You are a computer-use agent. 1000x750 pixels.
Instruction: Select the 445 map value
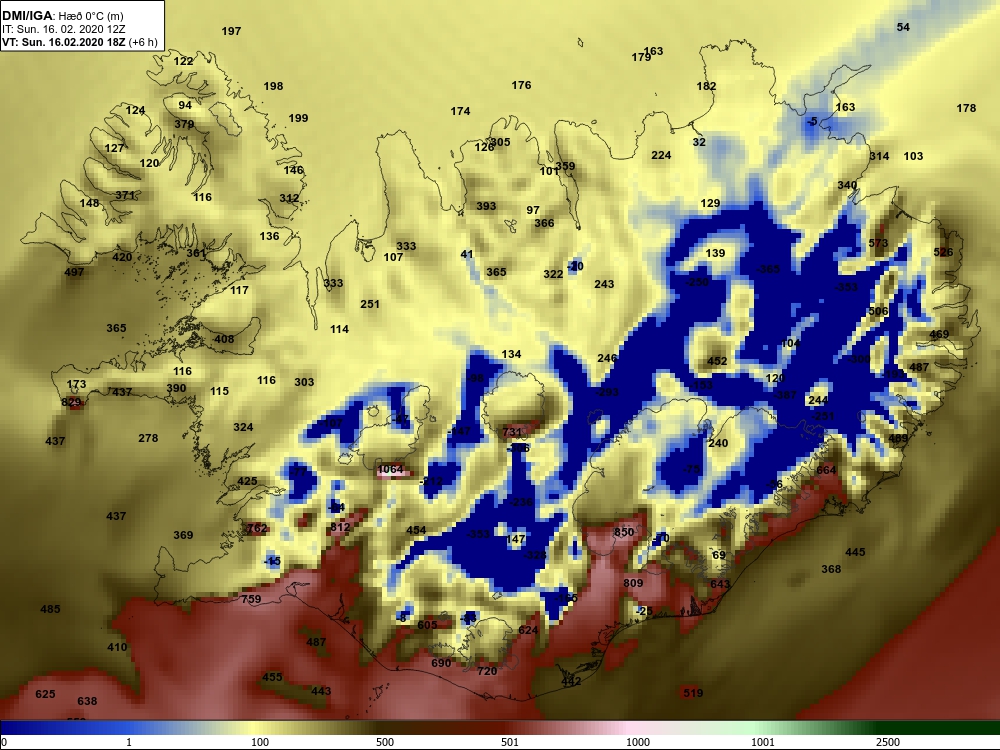click(855, 552)
